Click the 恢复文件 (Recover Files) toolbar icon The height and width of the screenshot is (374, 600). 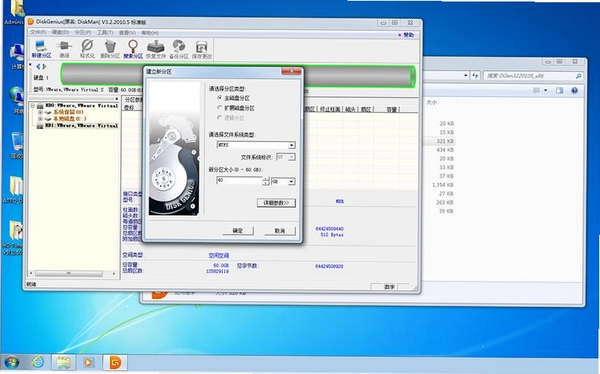156,49
